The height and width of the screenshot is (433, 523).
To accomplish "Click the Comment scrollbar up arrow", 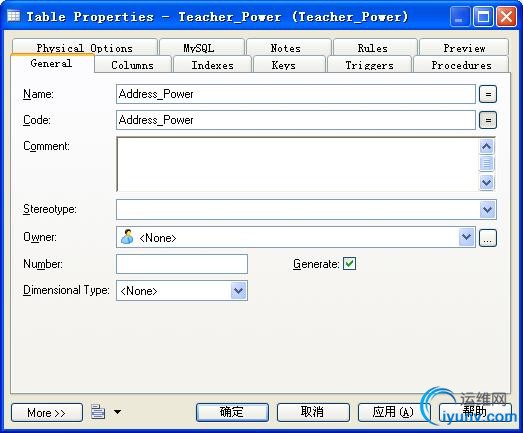I will [x=487, y=146].
